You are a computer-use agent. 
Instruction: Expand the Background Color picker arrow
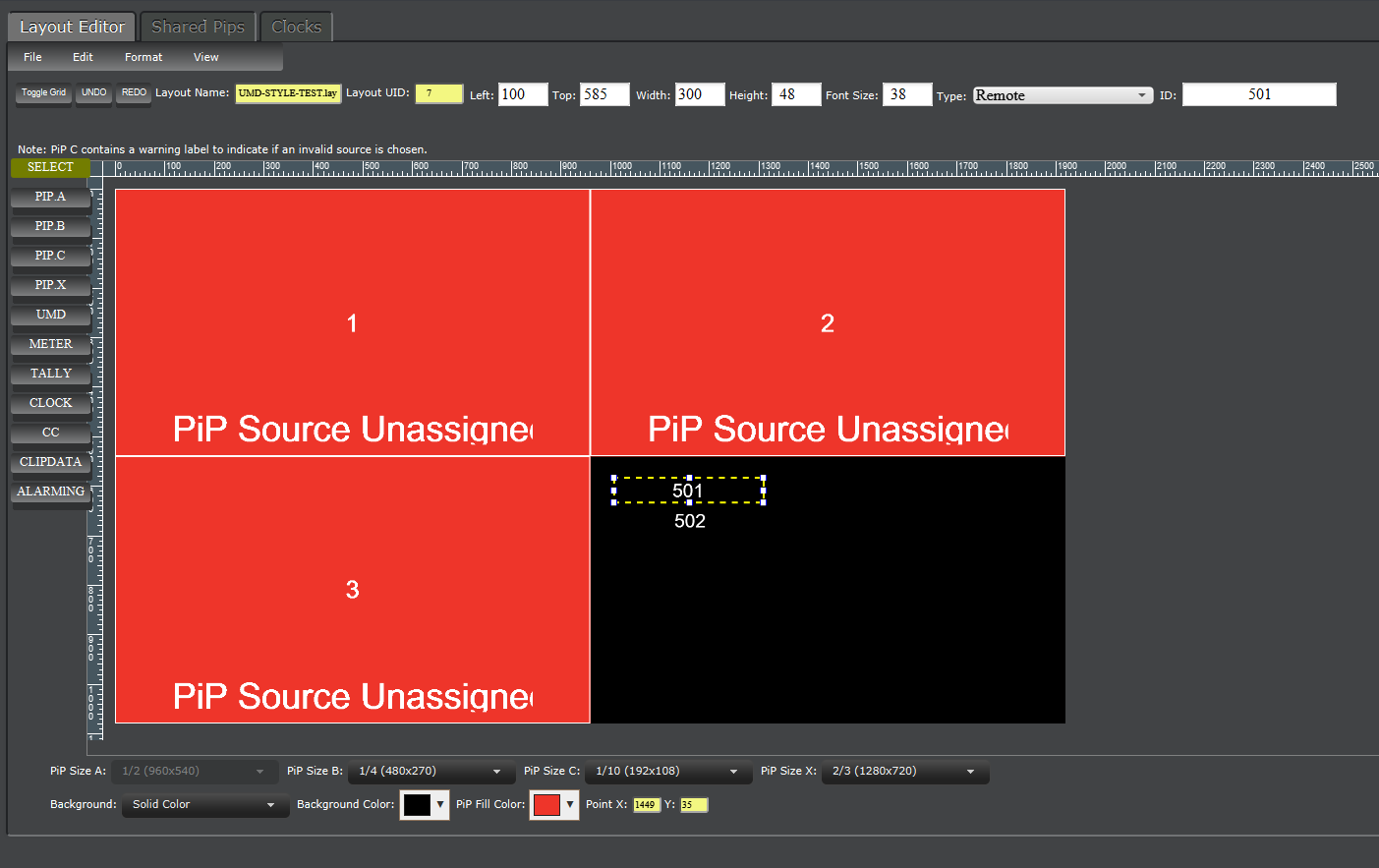coord(440,805)
